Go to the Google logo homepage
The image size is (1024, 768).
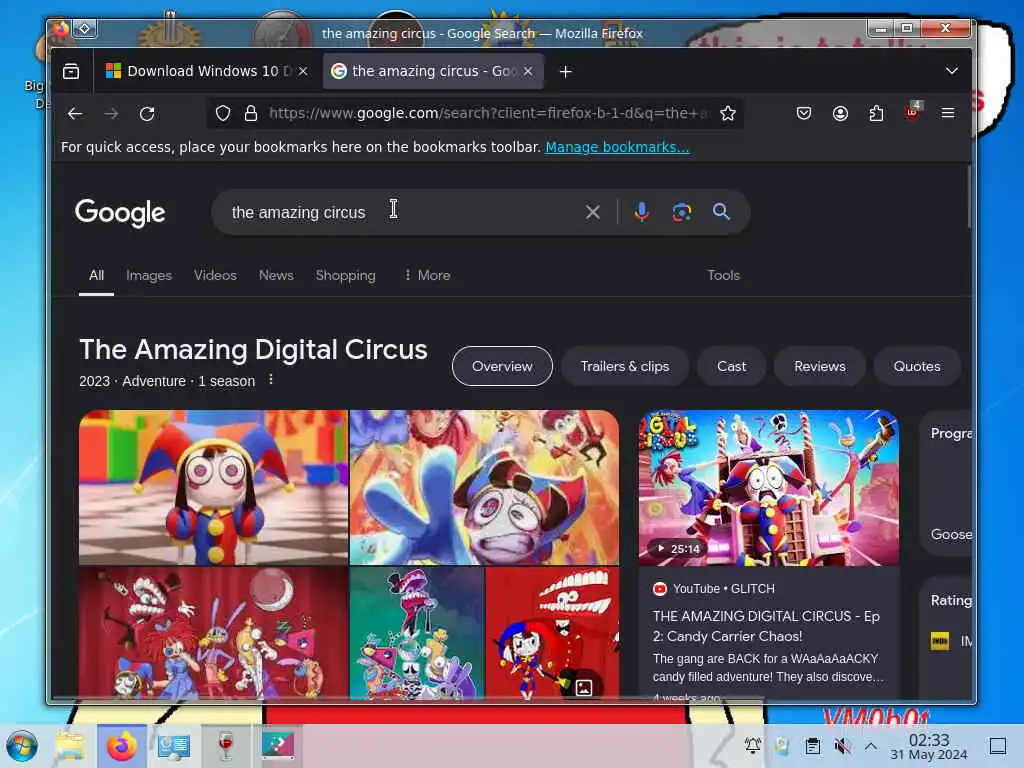(120, 212)
